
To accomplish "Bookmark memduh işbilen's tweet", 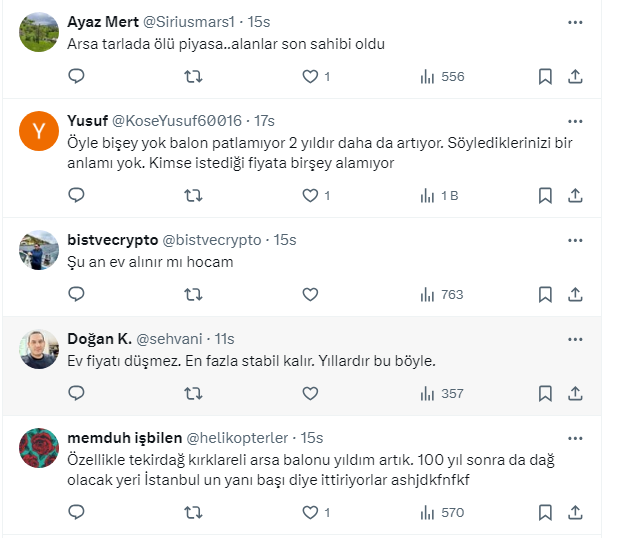I will coord(545,512).
